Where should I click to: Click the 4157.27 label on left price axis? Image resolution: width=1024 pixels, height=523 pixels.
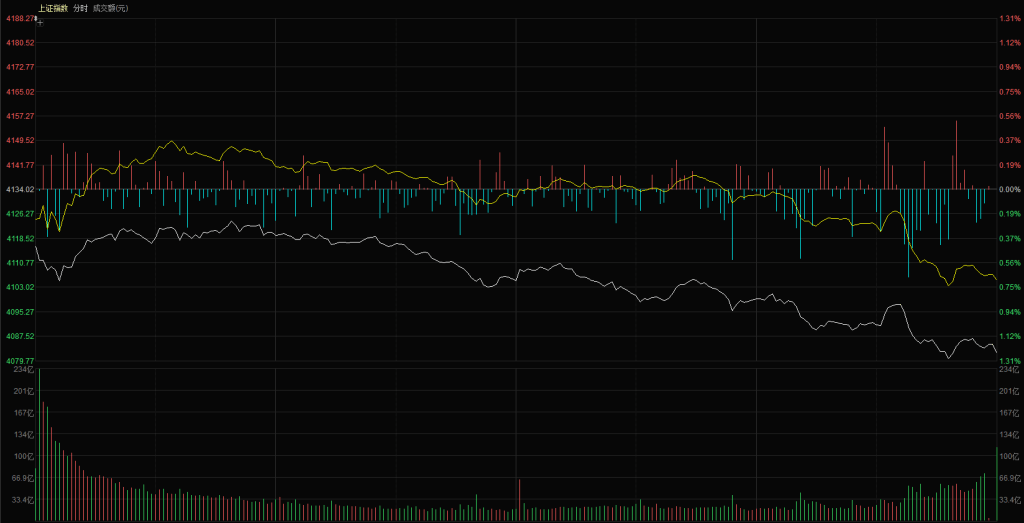tap(19, 116)
